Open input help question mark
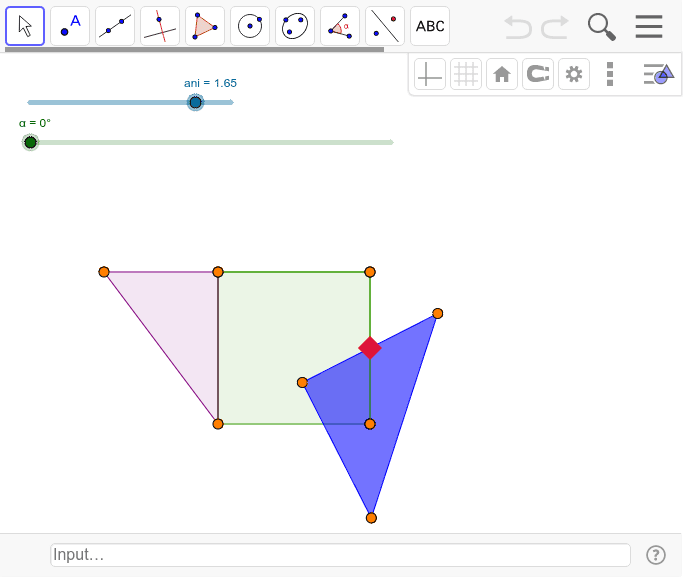 (656, 555)
